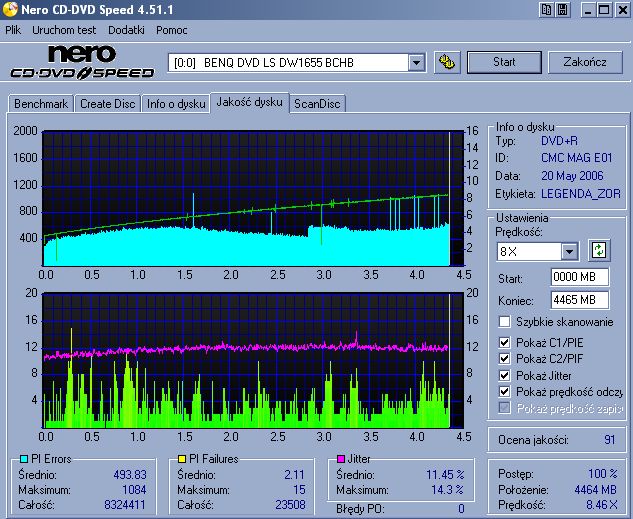Click the PI Failures/jitter lower graph

pyautogui.click(x=253, y=360)
